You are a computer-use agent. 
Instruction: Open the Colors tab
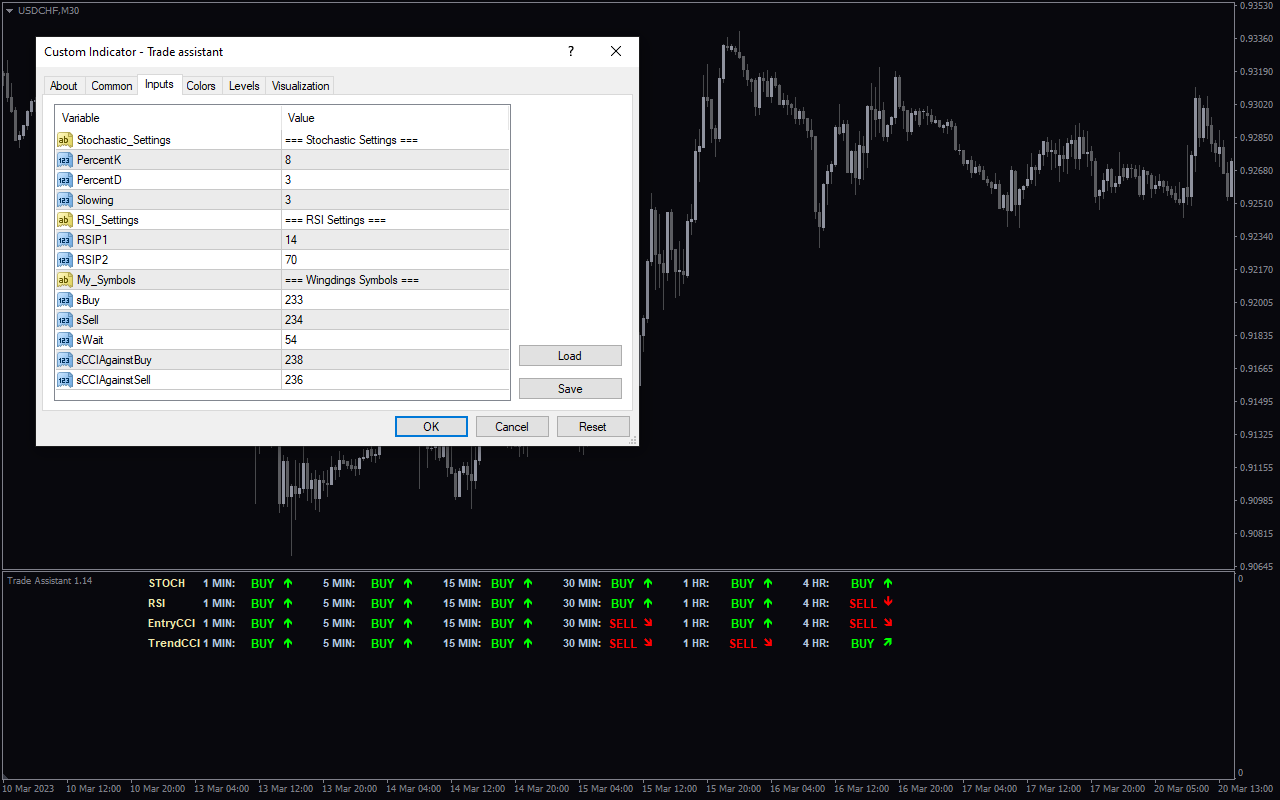point(201,86)
